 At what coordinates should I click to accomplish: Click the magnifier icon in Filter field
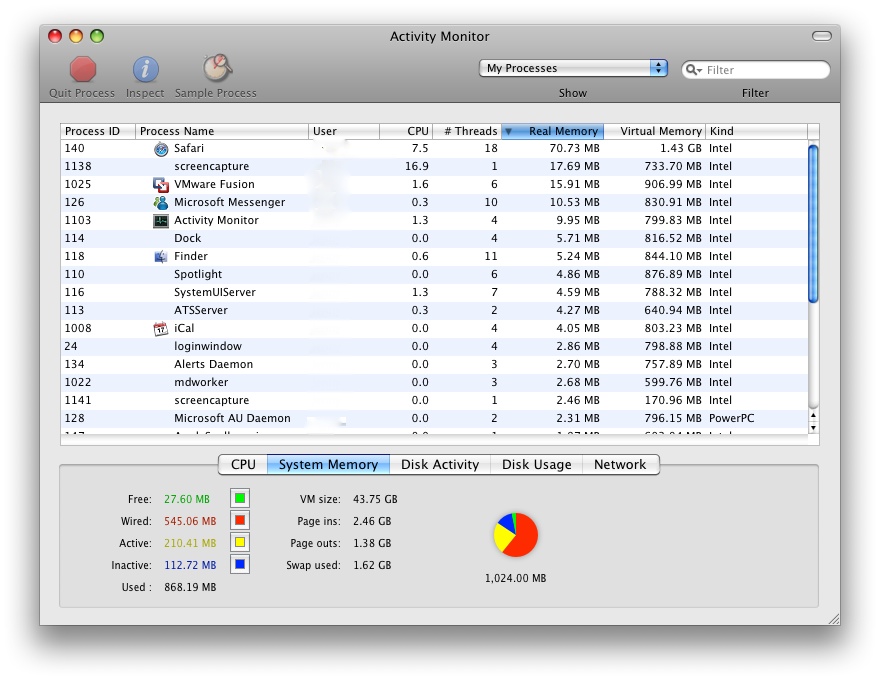click(694, 70)
